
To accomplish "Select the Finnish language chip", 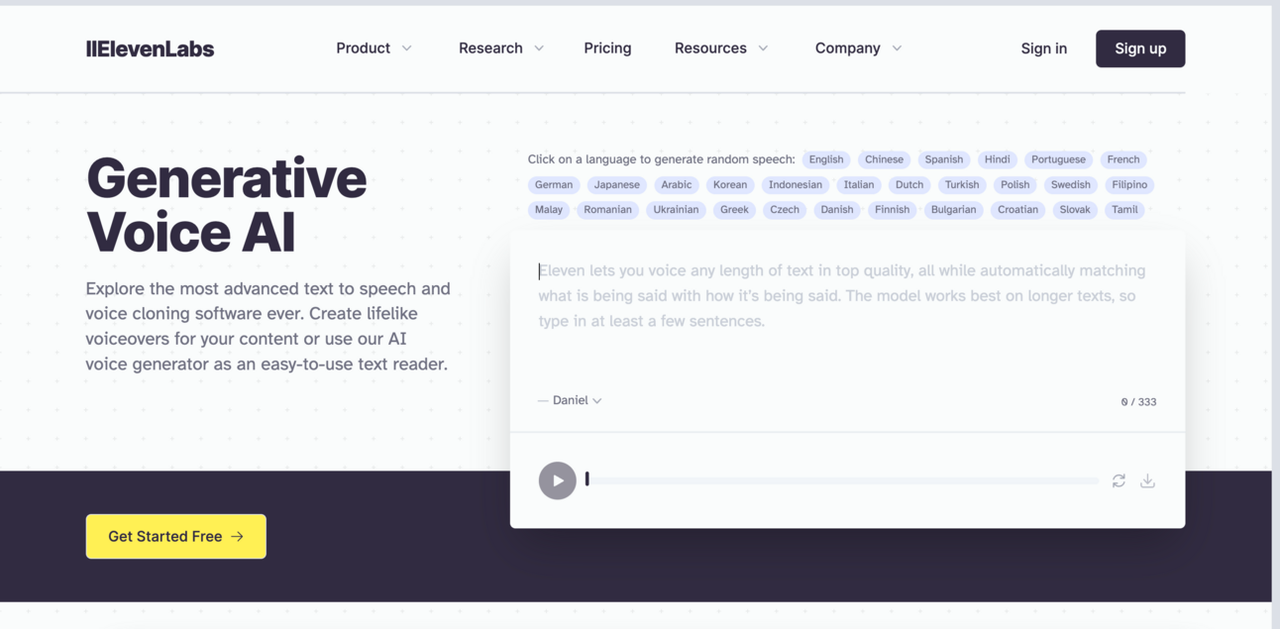I will (x=892, y=209).
